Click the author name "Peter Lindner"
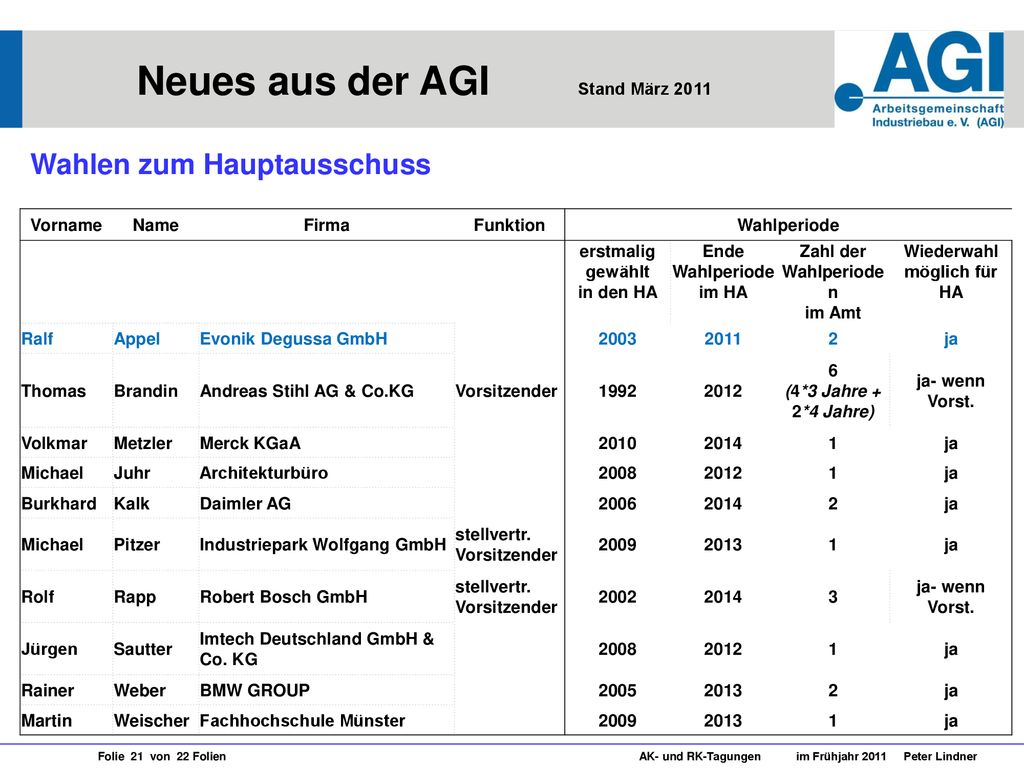Image resolution: width=1024 pixels, height=768 pixels. 940,756
